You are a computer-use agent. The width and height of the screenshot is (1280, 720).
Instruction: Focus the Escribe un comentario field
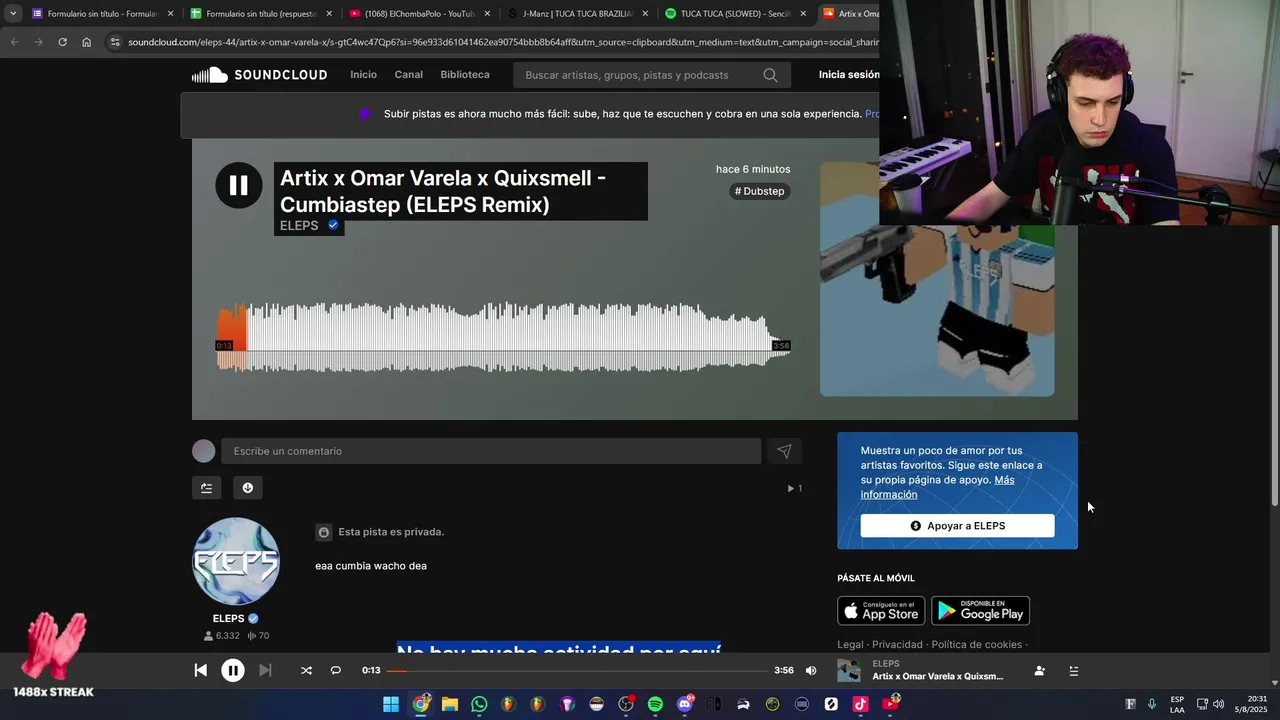coord(491,451)
